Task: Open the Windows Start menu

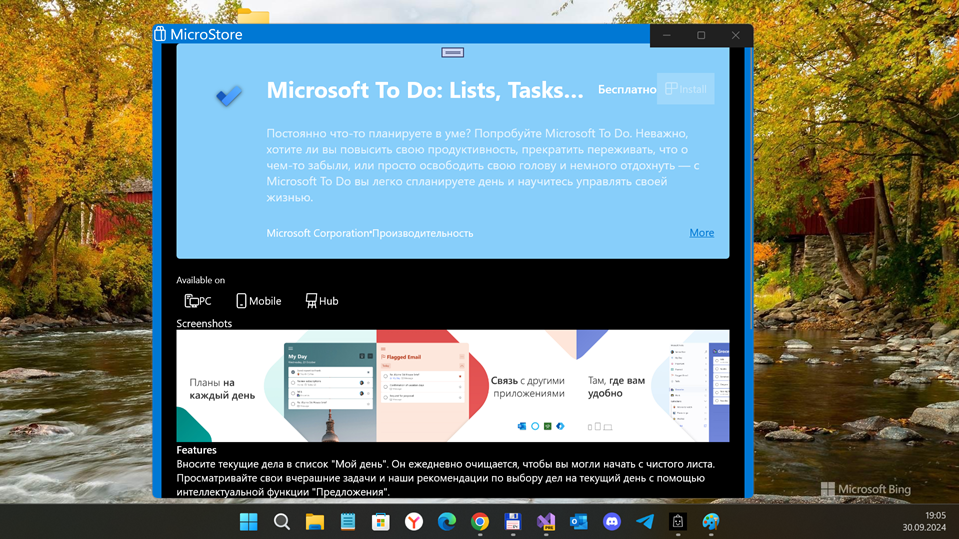Action: (x=248, y=522)
